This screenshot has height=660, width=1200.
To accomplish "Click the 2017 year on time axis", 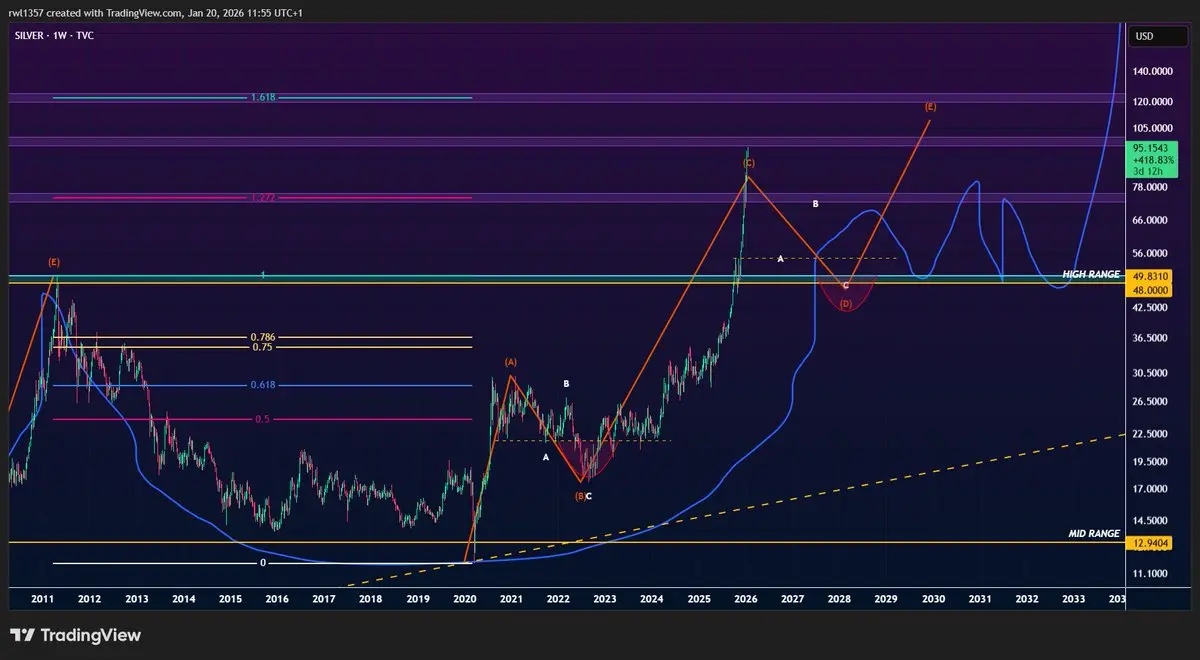I will click(324, 599).
